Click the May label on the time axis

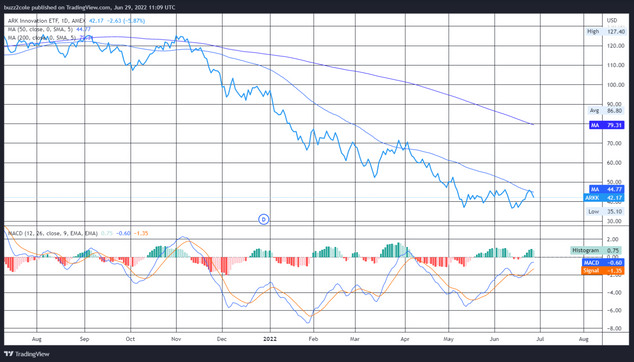[448, 339]
